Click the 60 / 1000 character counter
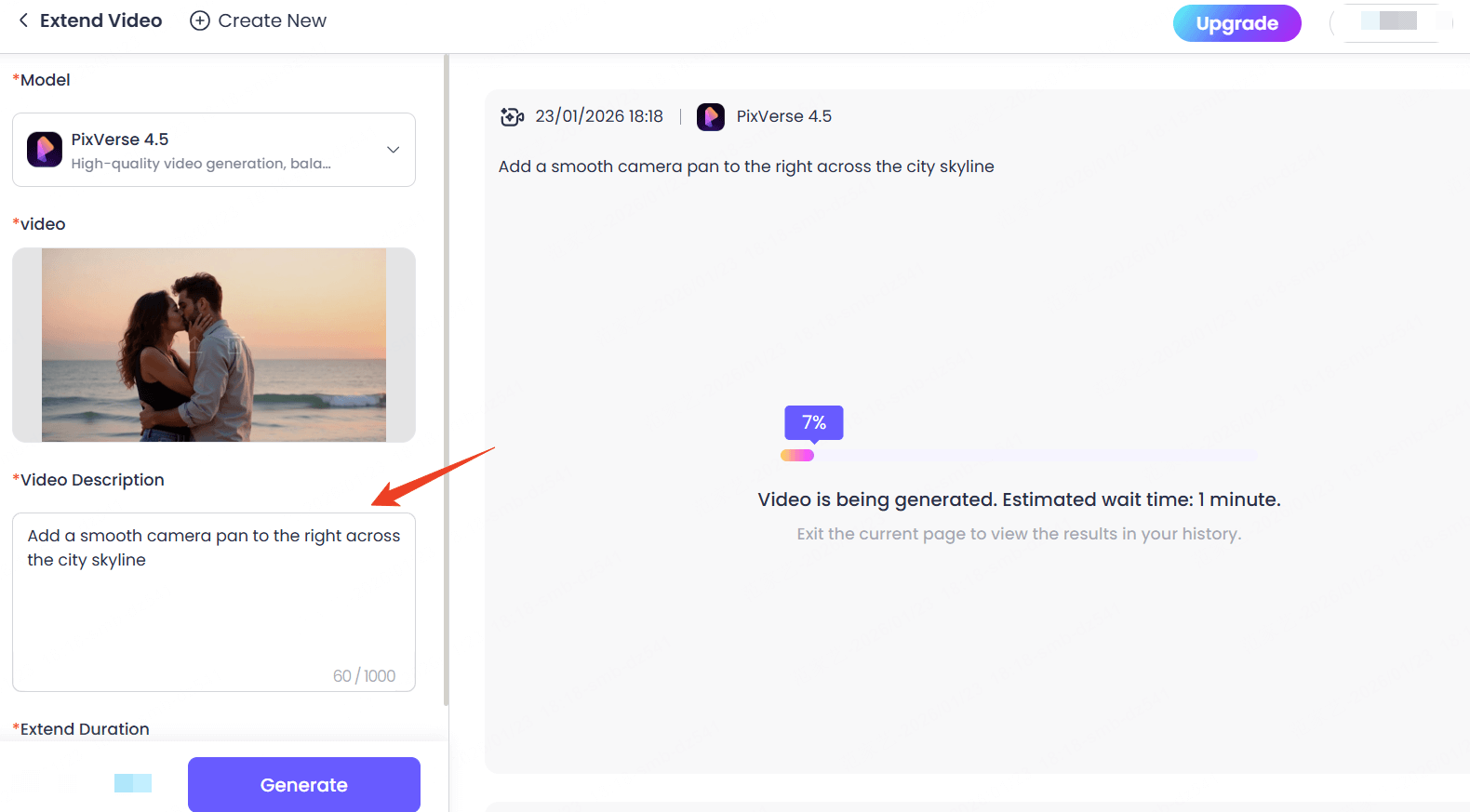The height and width of the screenshot is (812, 1470). pyautogui.click(x=364, y=676)
